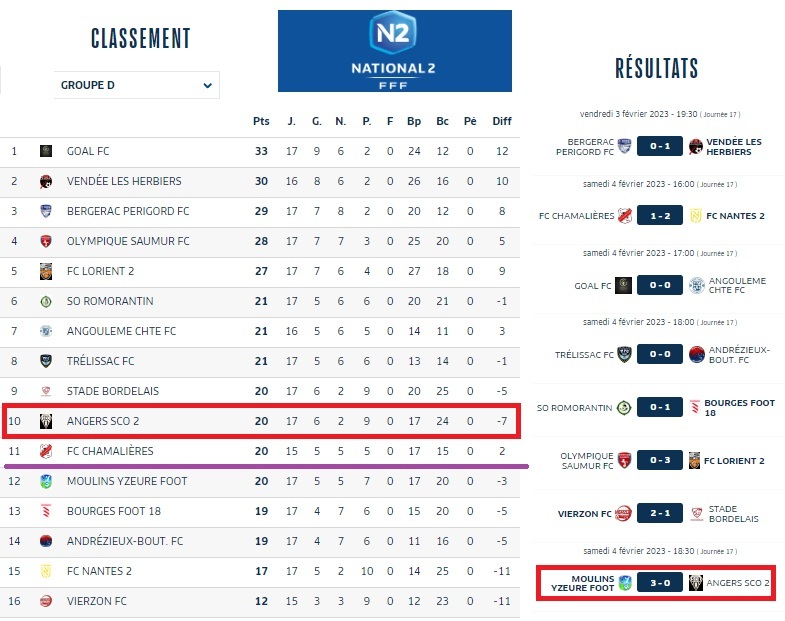Open the STADE BORDELAIS standings row
This screenshot has width=785, height=621.
click(x=112, y=391)
